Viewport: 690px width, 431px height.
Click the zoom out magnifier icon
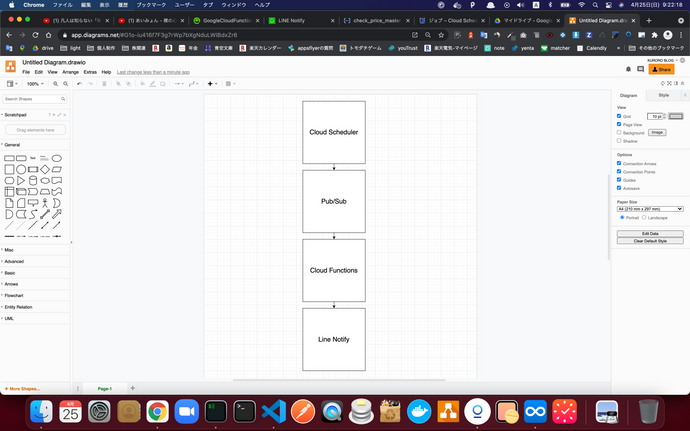coord(66,84)
